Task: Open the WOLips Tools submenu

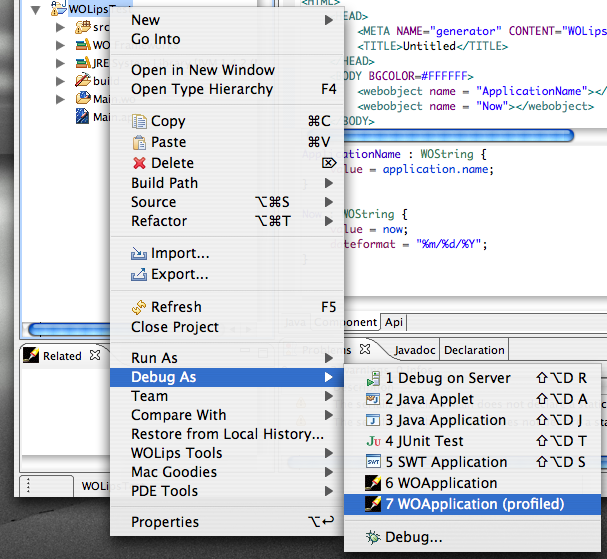Action: 227,453
